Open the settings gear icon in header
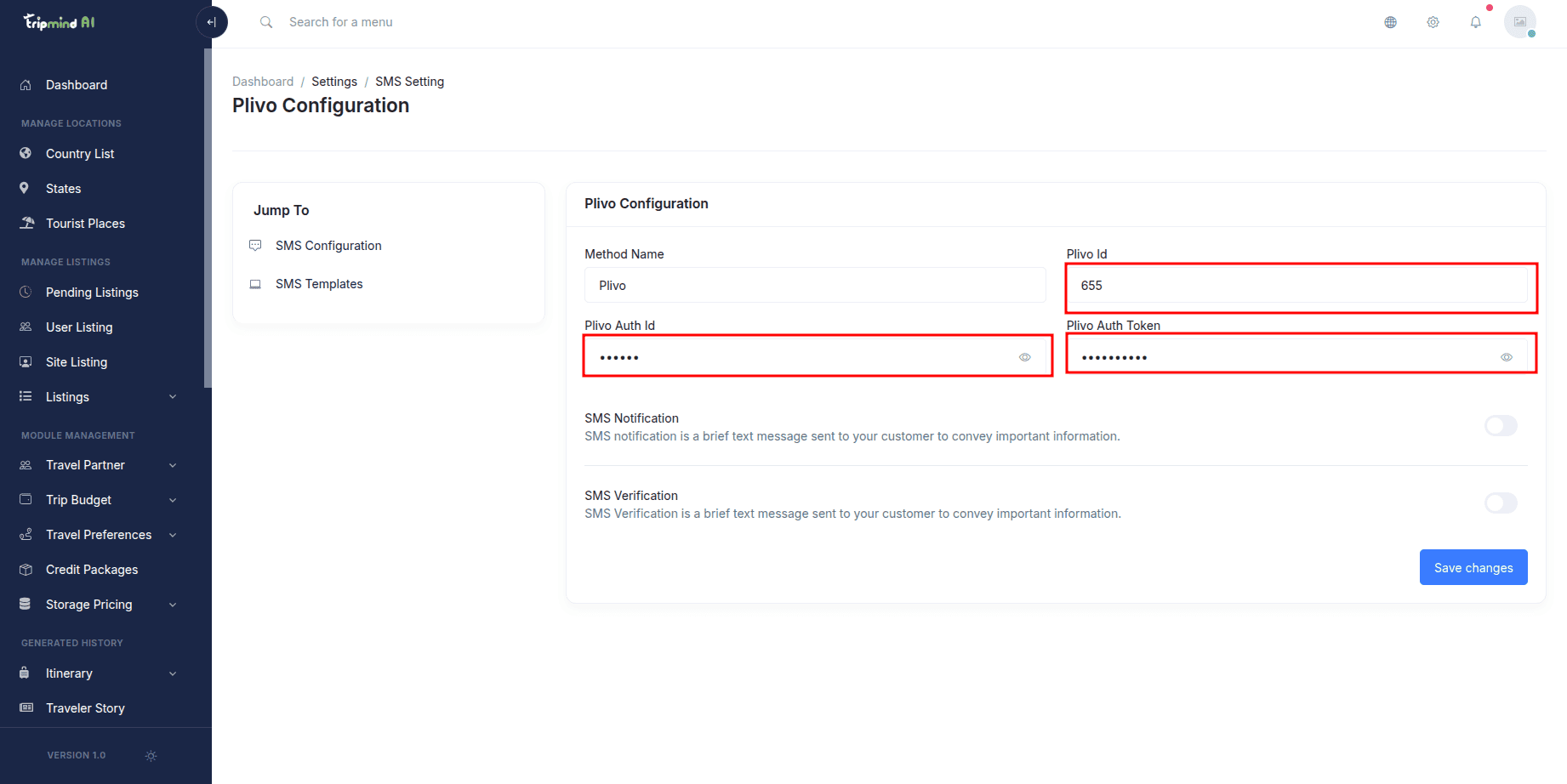 pyautogui.click(x=1433, y=22)
